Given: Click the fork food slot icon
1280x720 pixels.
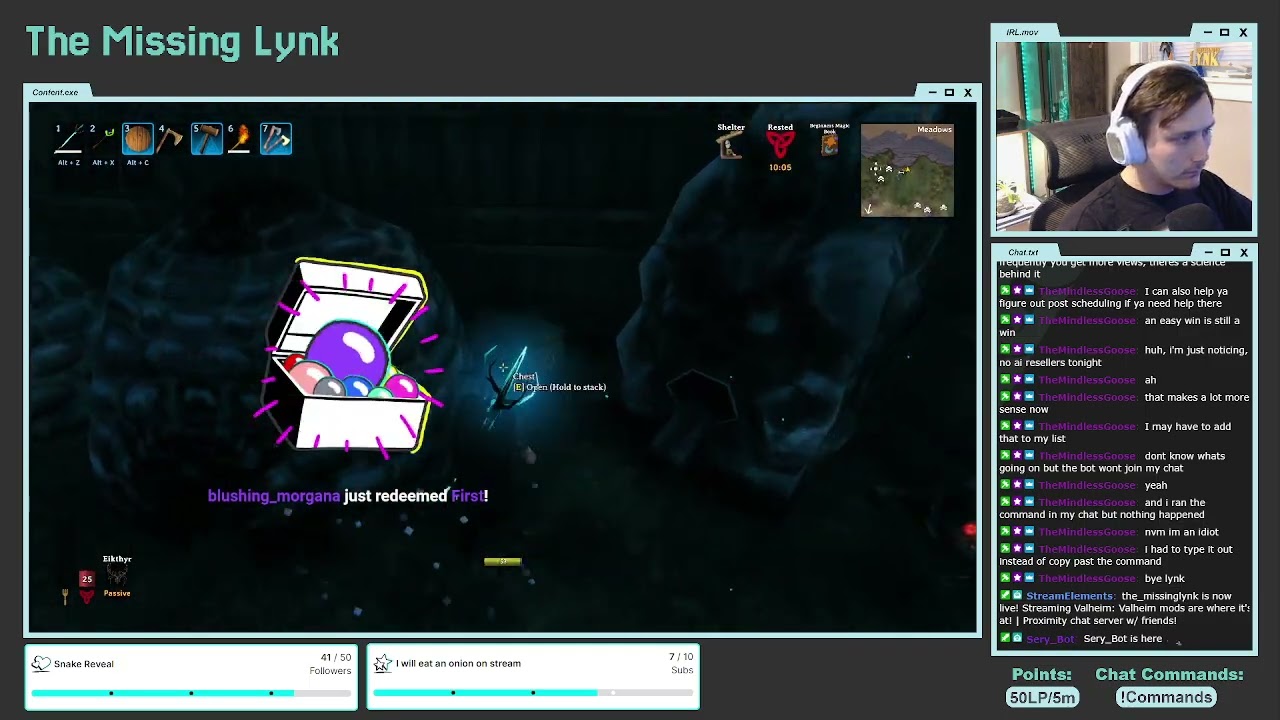Looking at the screenshot, I should click(65, 596).
